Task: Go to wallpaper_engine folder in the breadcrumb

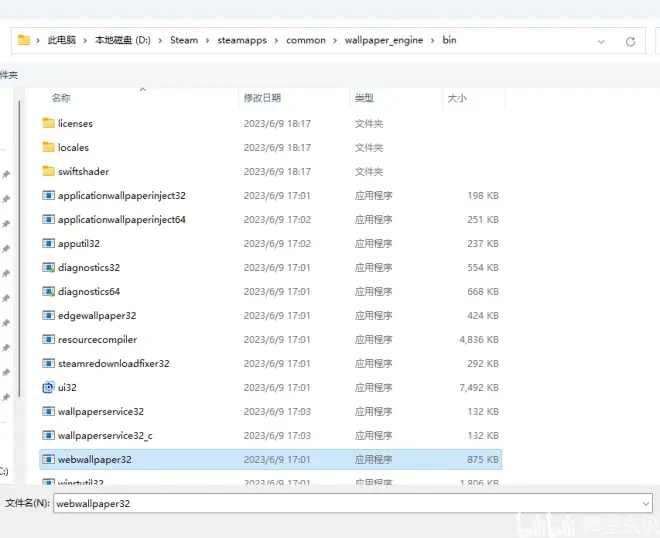Action: click(384, 40)
